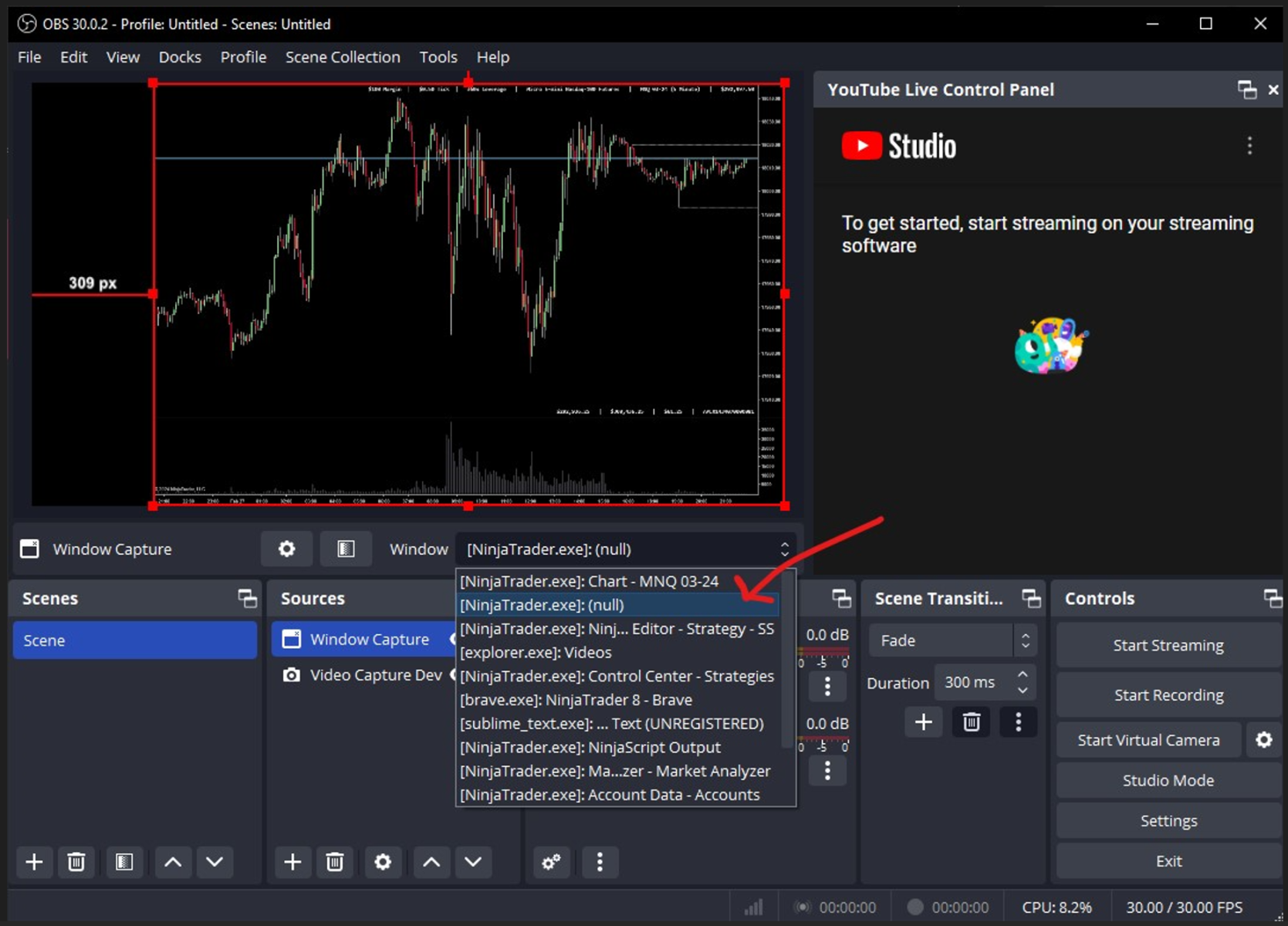Open the Edit menu
This screenshot has width=1288, height=926.
pyautogui.click(x=74, y=57)
